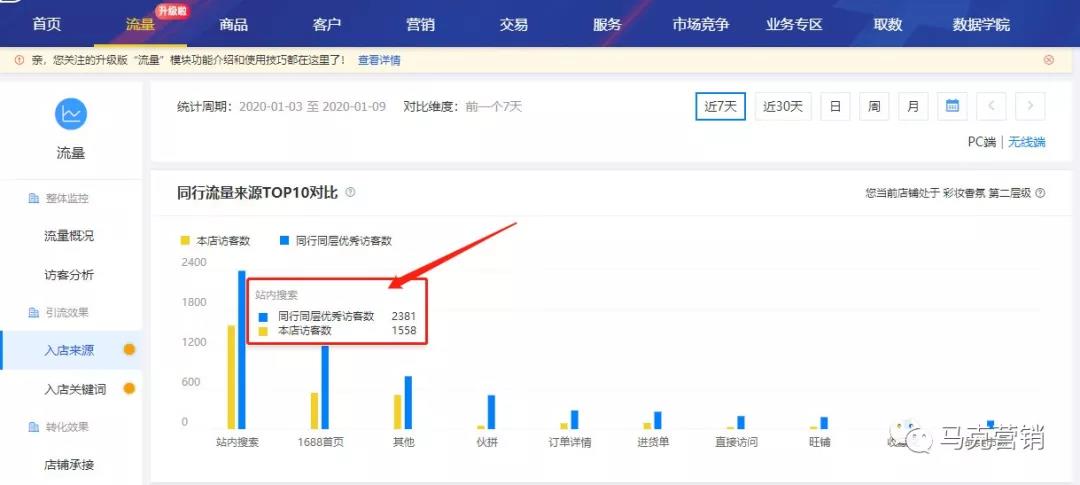Click the next period arrow
This screenshot has width=1080, height=485.
point(1030,106)
